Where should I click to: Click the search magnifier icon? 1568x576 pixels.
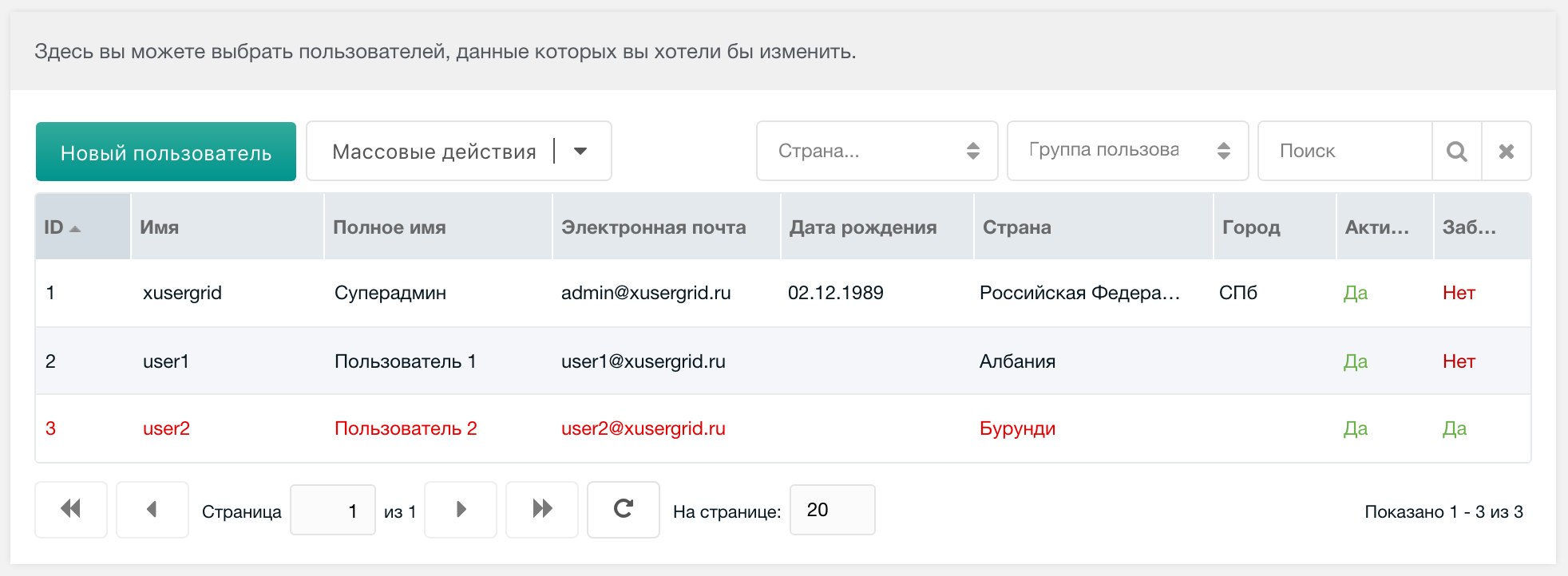1456,152
